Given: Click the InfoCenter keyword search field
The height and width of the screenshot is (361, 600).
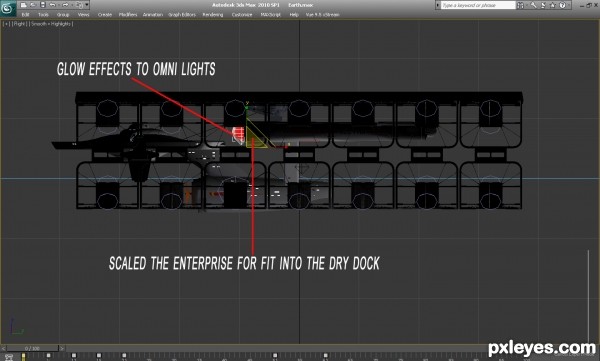Looking at the screenshot, I should tap(478, 5).
